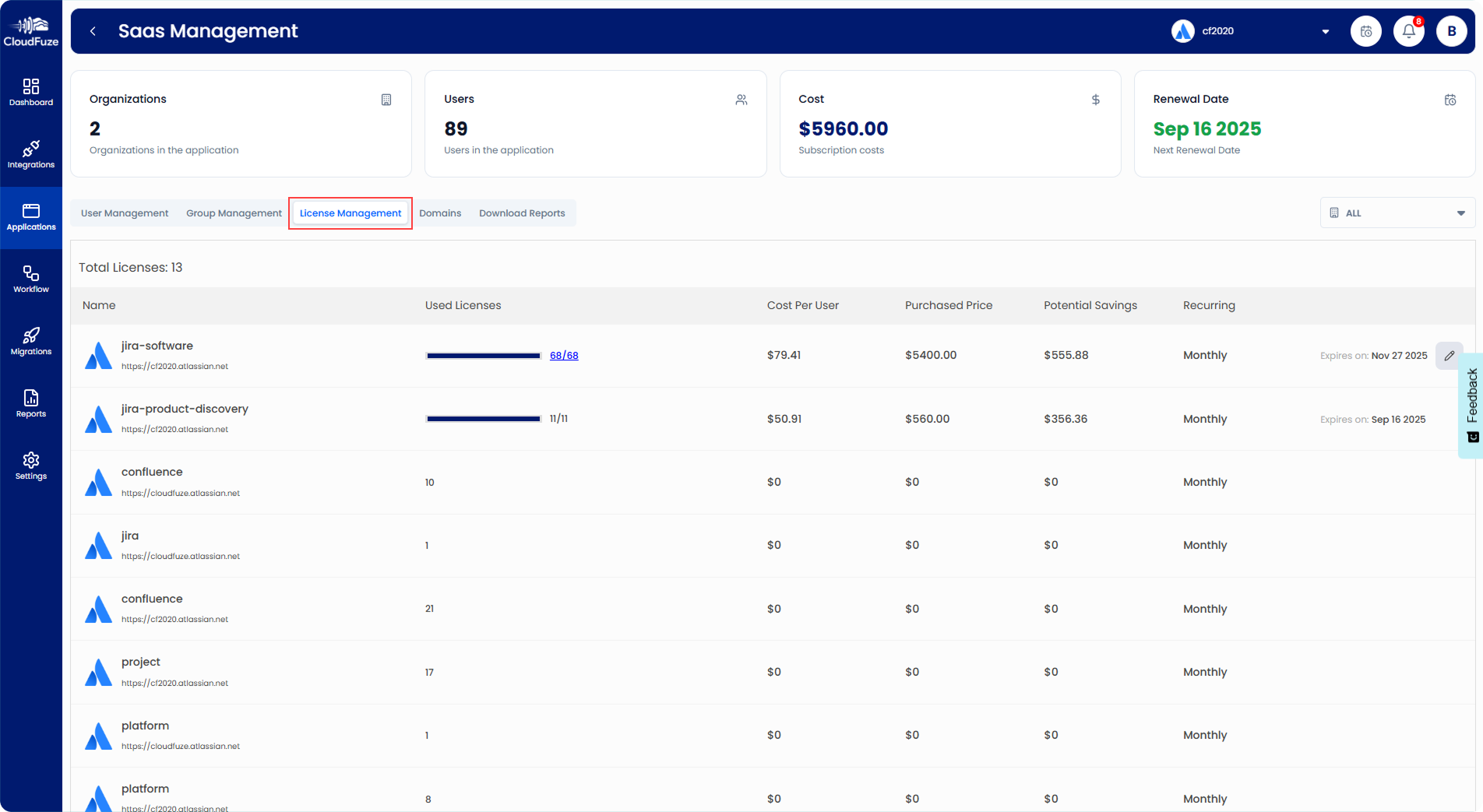Click the Atlassian logo beside cf2020
Viewport: 1483px width, 812px height.
(1183, 31)
